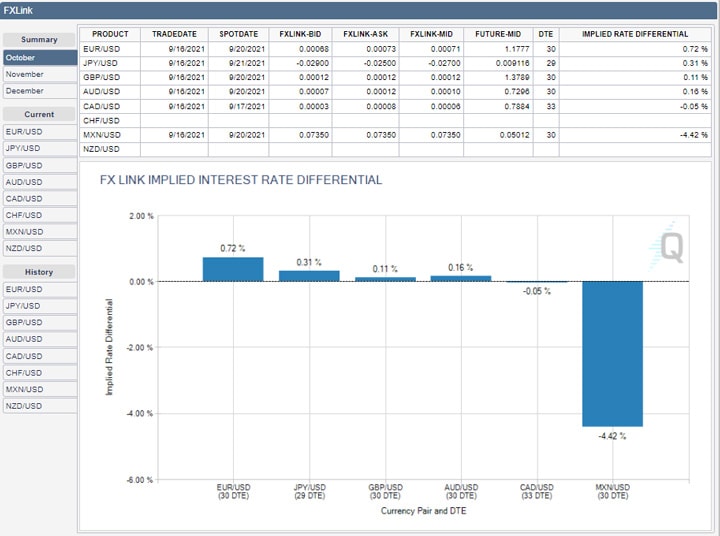
Task: View CHF/USD in the History list
Action: [39, 372]
